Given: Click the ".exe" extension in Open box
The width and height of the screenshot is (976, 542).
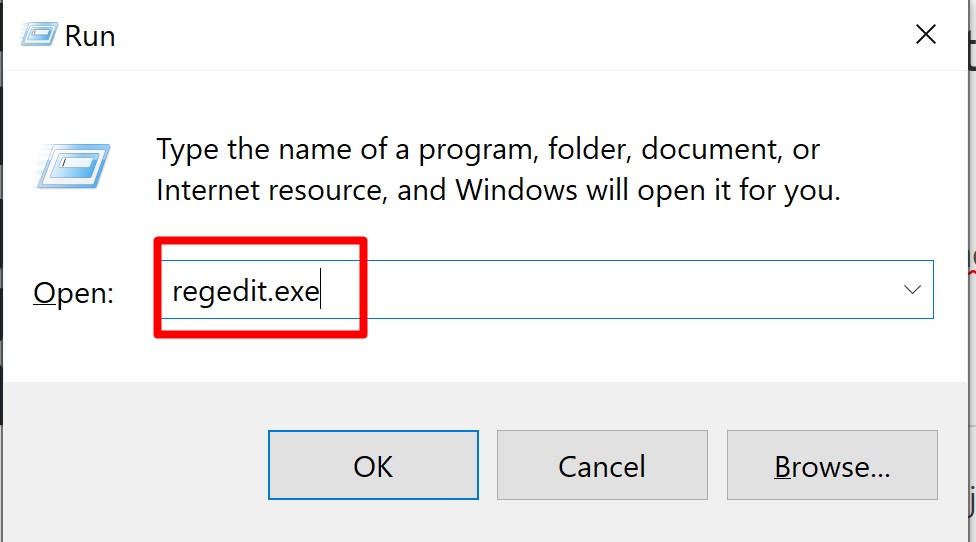Looking at the screenshot, I should click(x=296, y=290).
